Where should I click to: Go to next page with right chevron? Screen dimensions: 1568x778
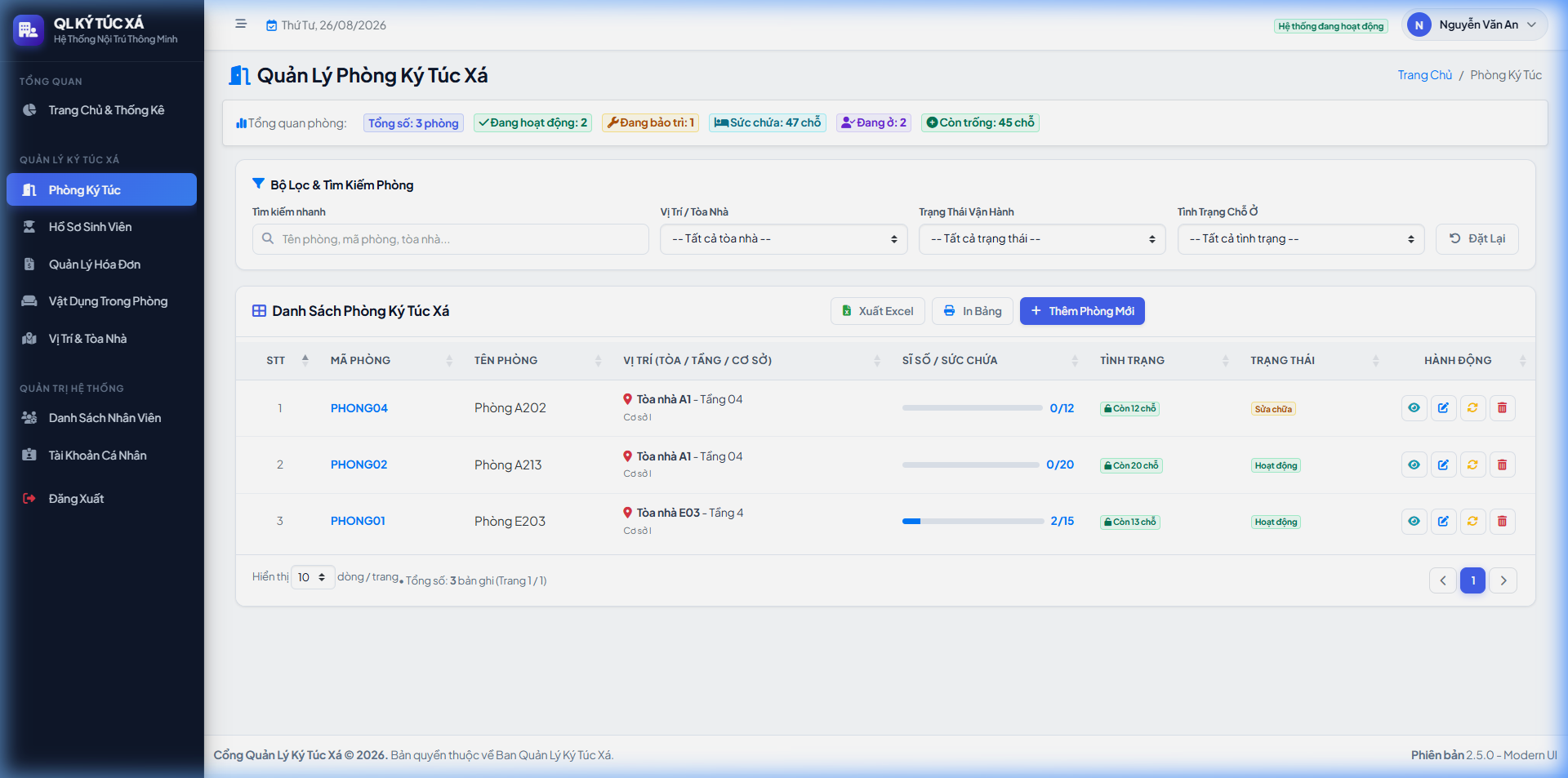[1503, 580]
